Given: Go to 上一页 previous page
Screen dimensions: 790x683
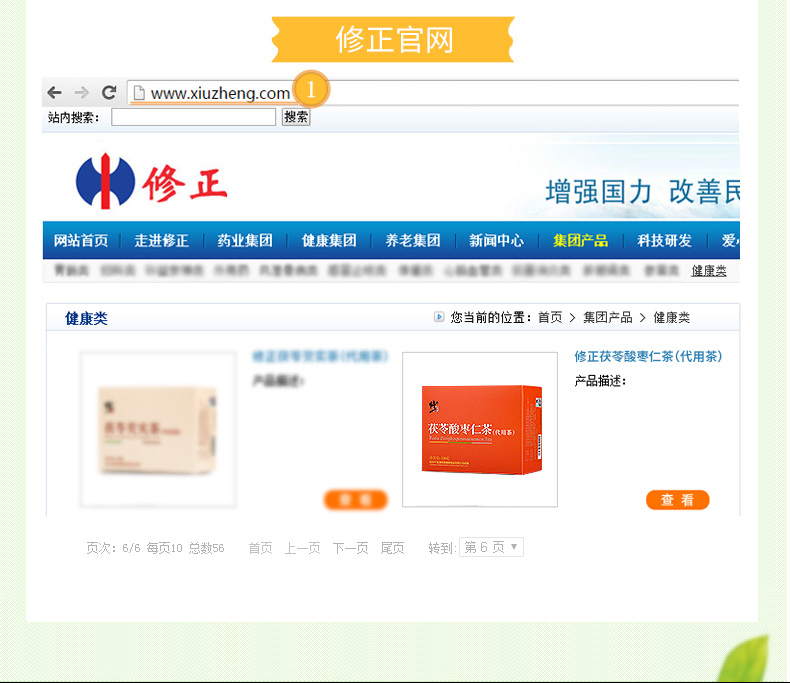Looking at the screenshot, I should click(303, 548).
